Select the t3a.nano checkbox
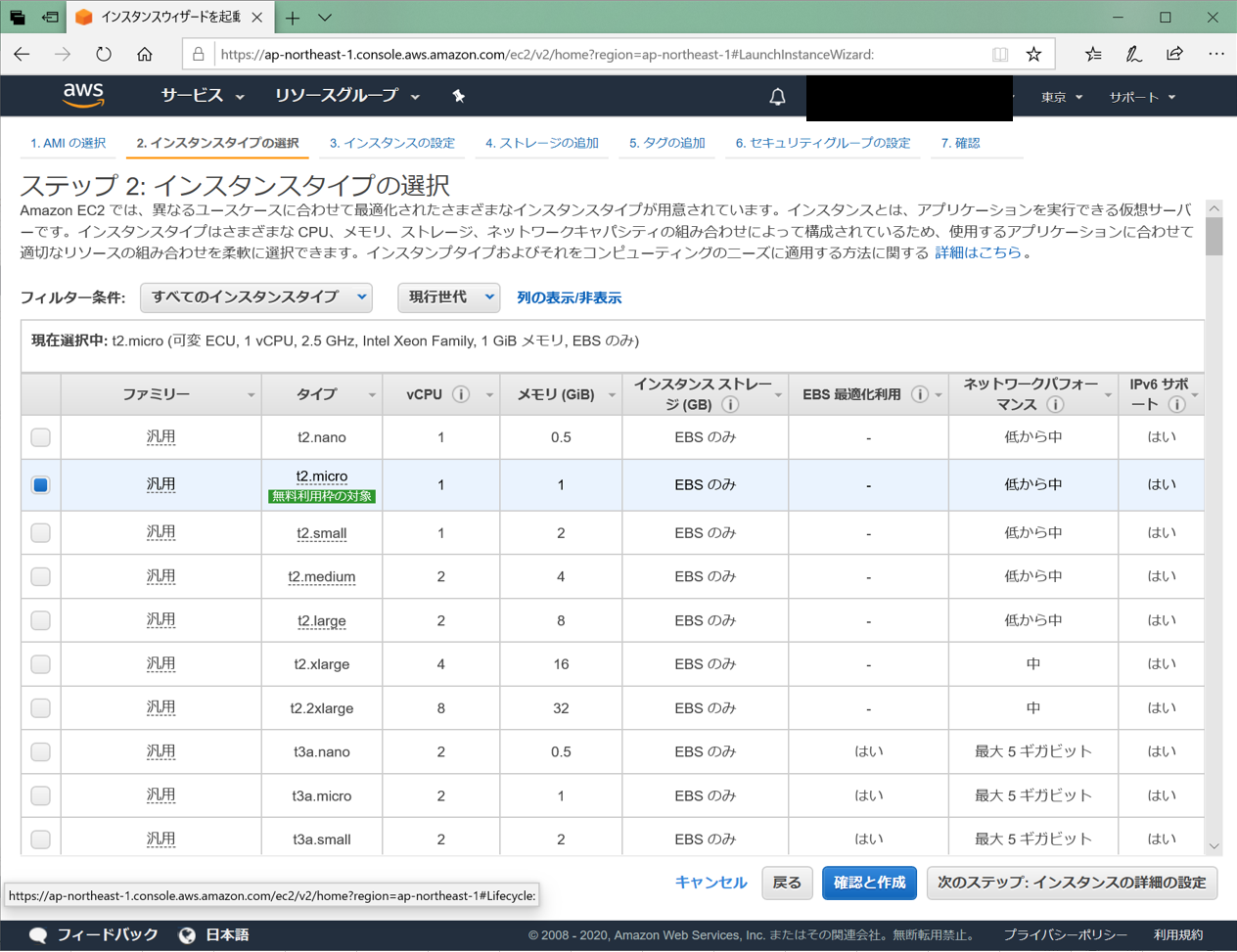The image size is (1237, 952). click(x=40, y=751)
